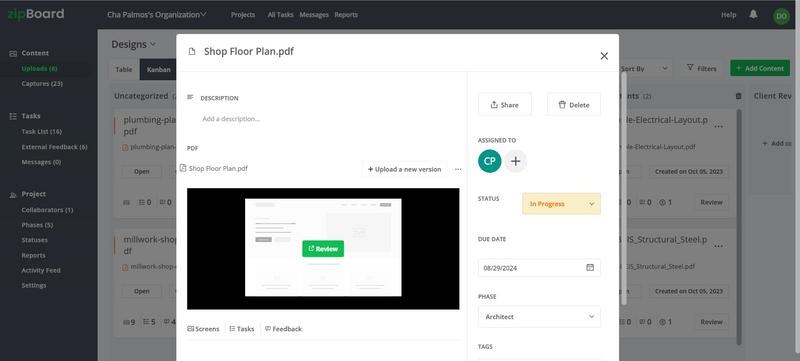
Task: Select the Kanban view tab
Action: 159,70
